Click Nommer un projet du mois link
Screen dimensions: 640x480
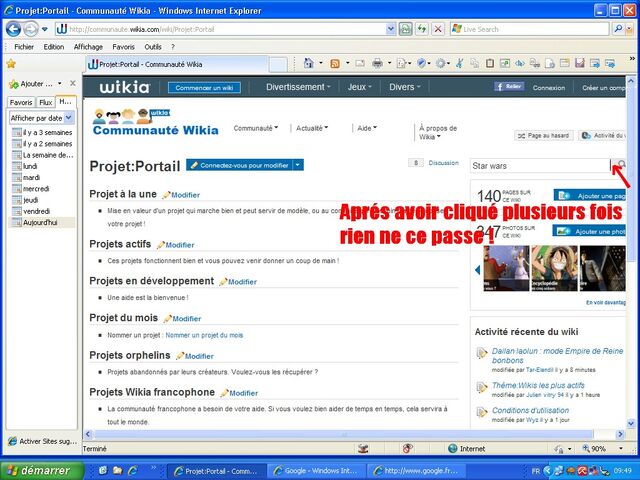coord(204,335)
